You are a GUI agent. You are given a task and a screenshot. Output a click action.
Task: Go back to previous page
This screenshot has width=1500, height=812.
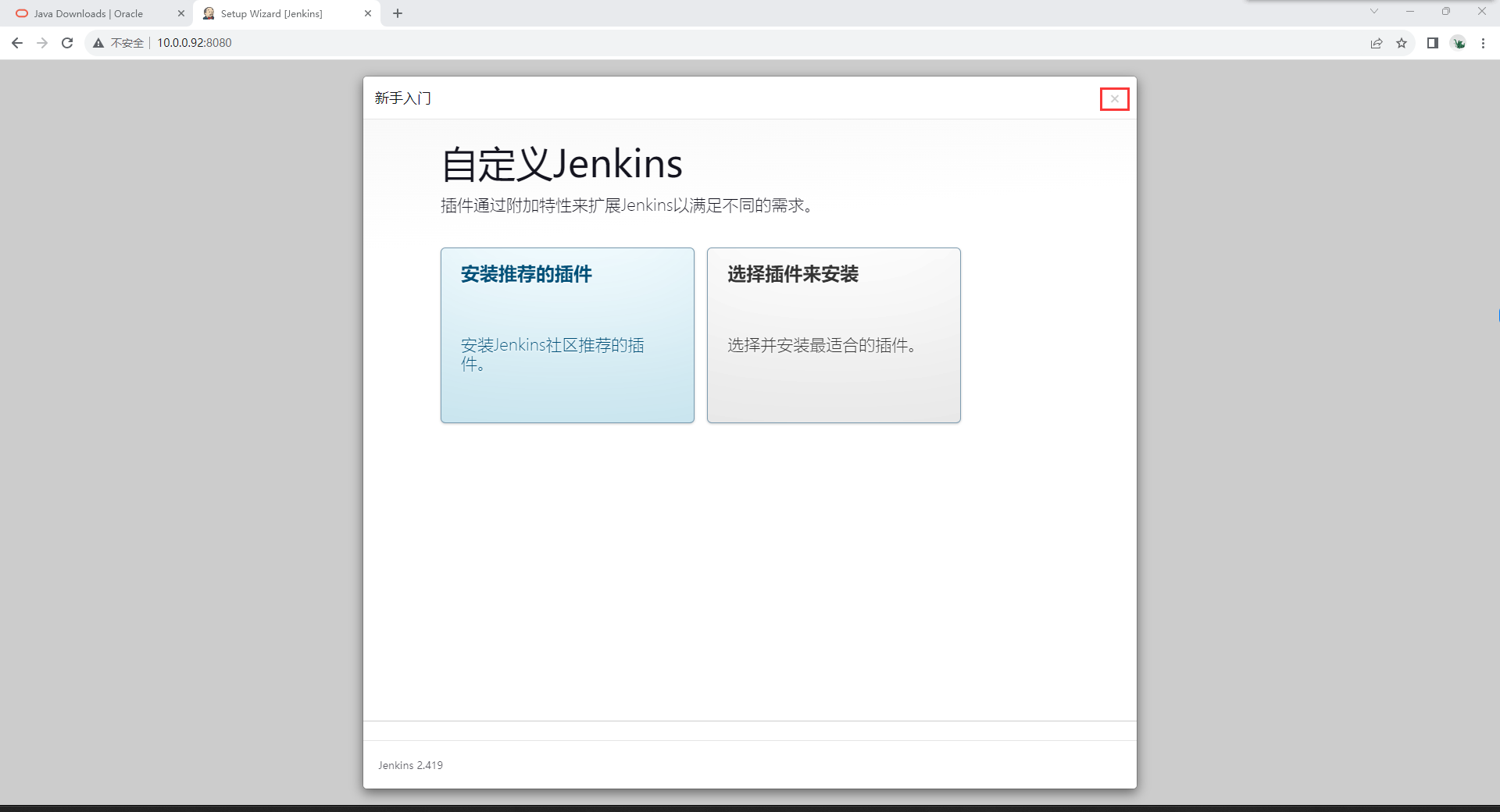(x=17, y=43)
